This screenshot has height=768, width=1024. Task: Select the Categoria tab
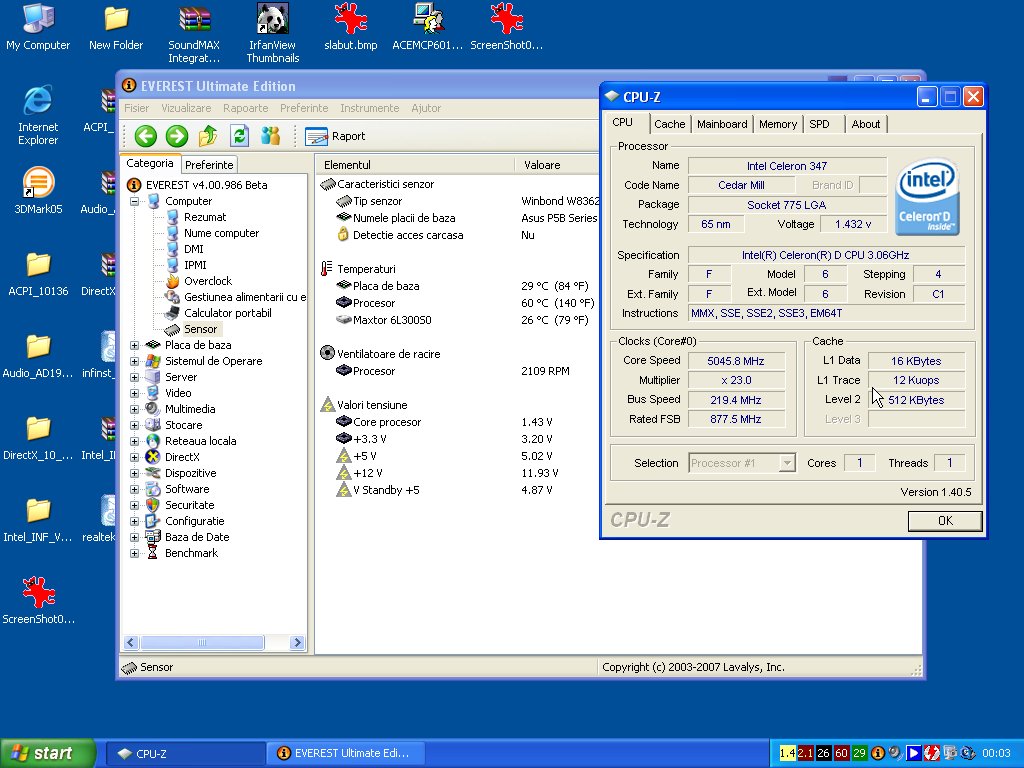(150, 163)
